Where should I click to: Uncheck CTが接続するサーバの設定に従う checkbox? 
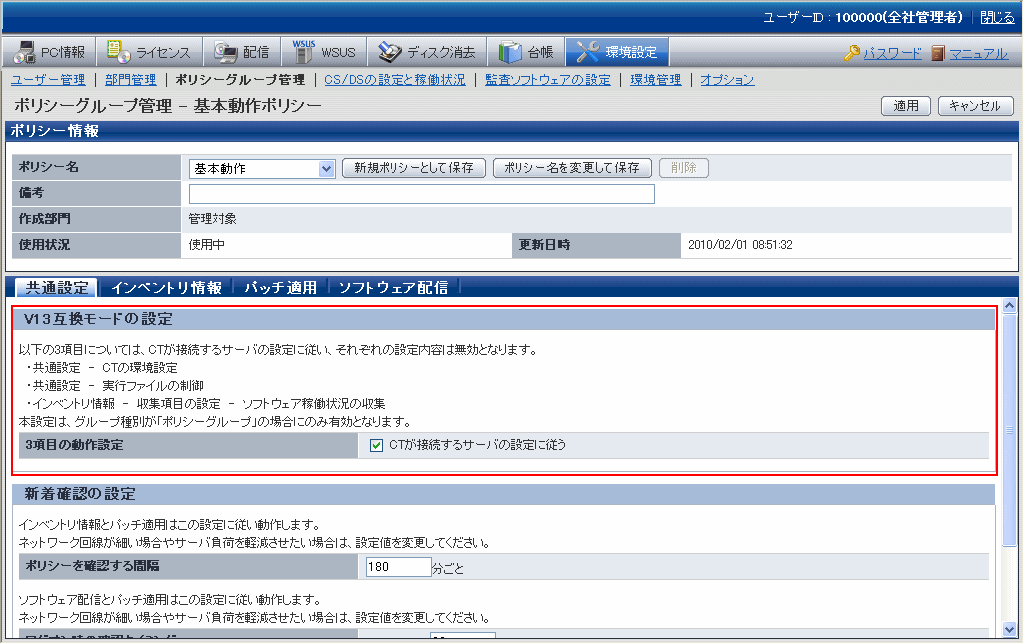[x=377, y=445]
